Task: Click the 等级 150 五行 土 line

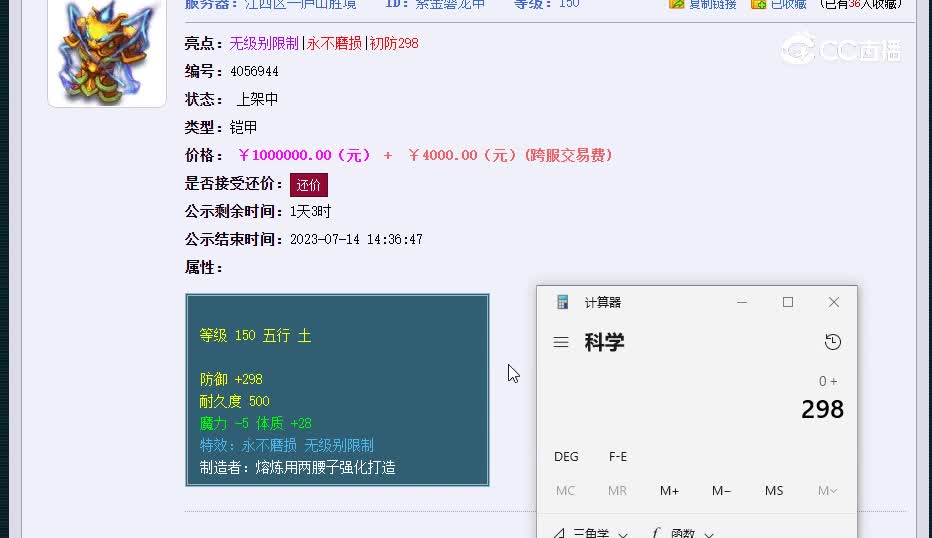Action: tap(256, 335)
